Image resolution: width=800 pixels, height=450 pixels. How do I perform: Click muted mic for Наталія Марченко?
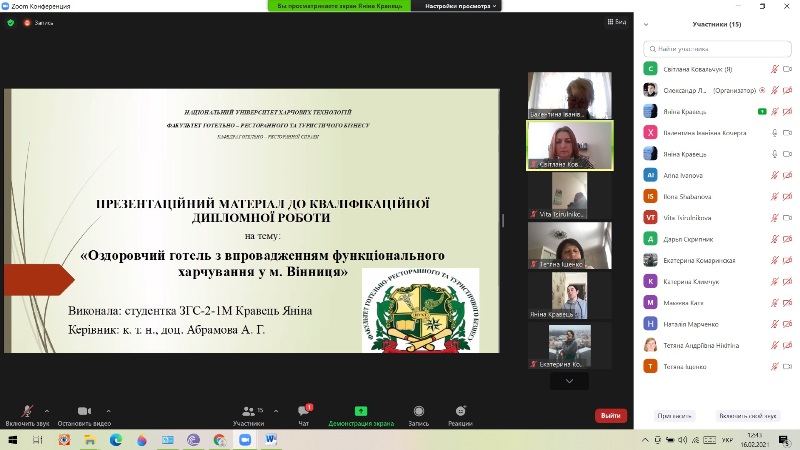click(x=774, y=324)
